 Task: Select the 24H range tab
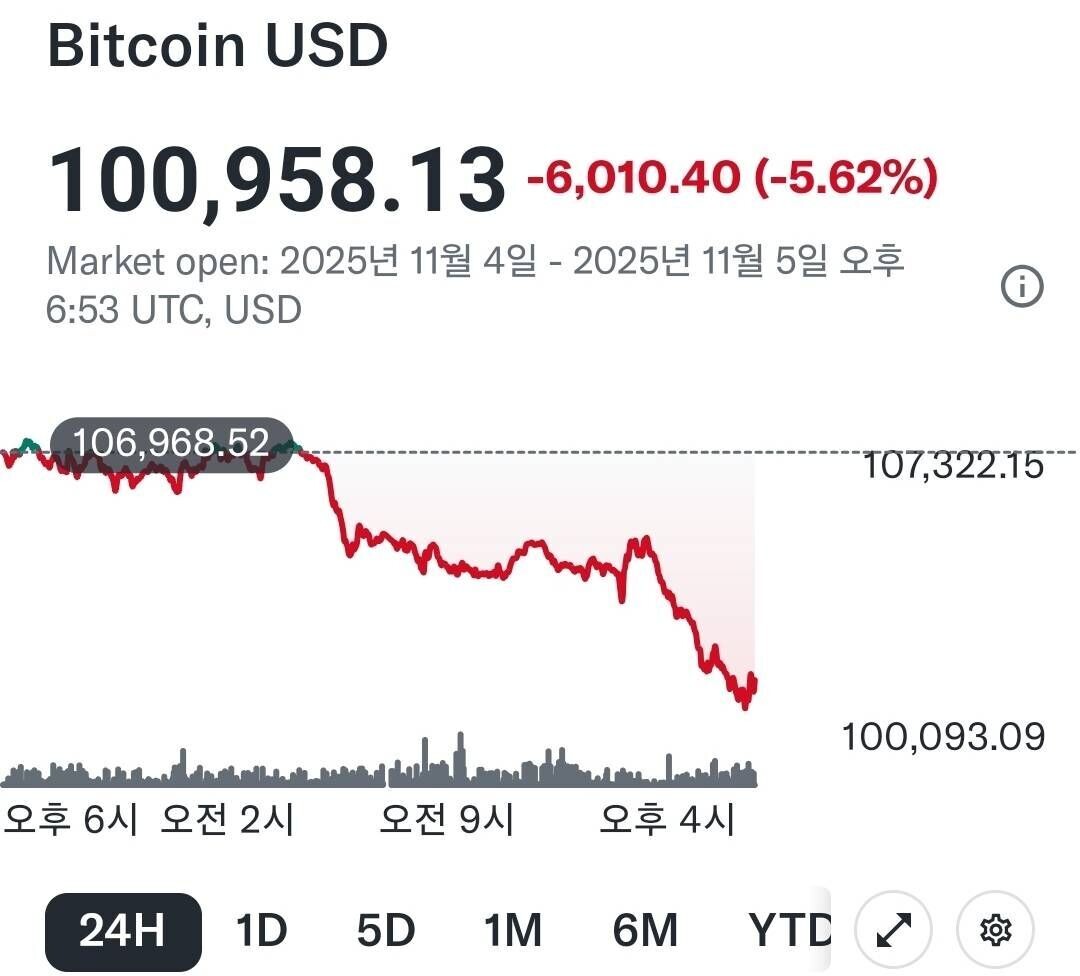123,932
